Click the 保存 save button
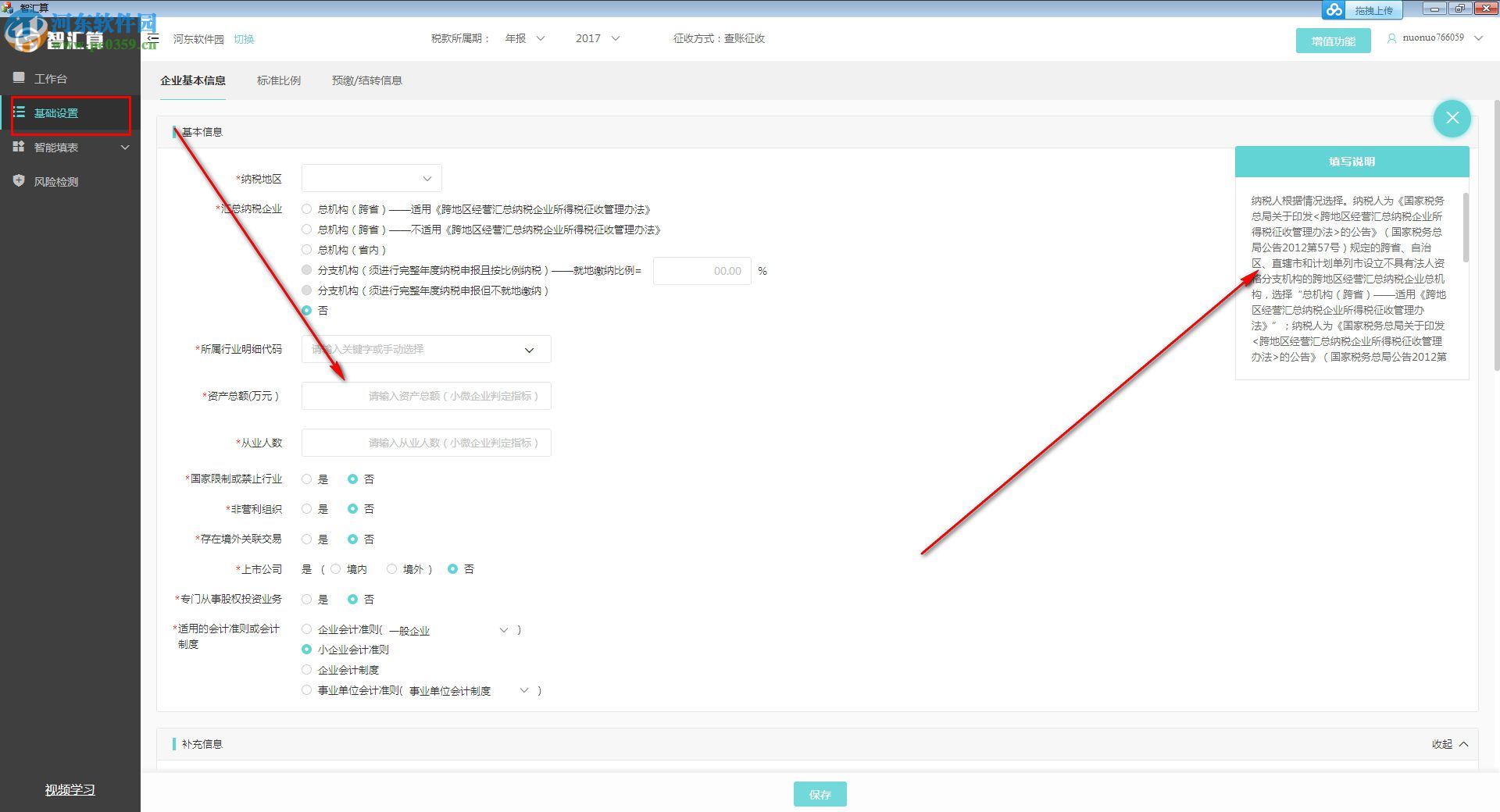1500x812 pixels. (x=820, y=794)
